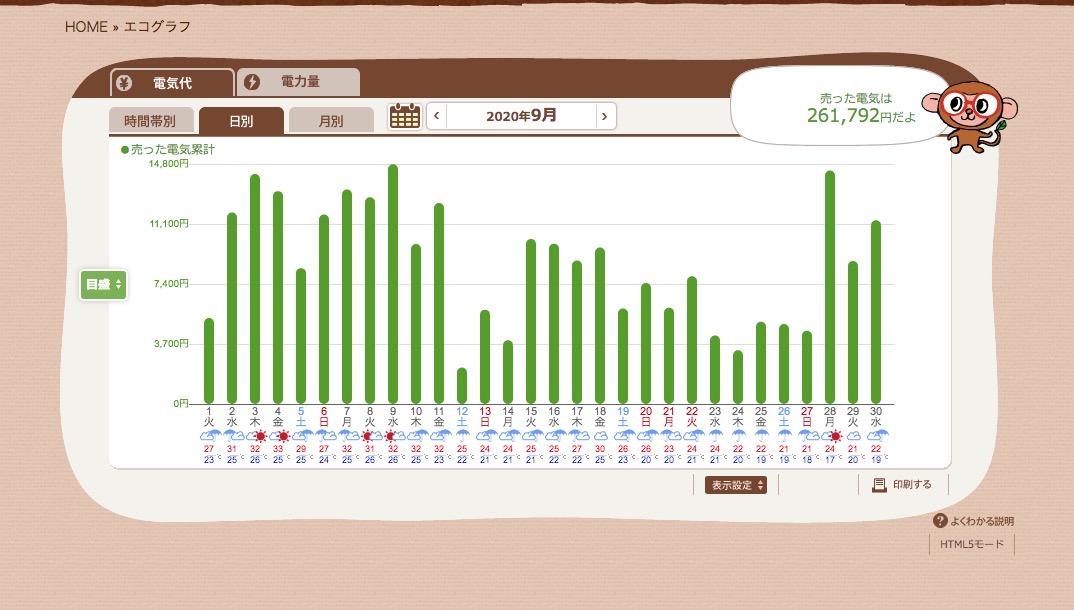Click the bar for September 9

393,285
